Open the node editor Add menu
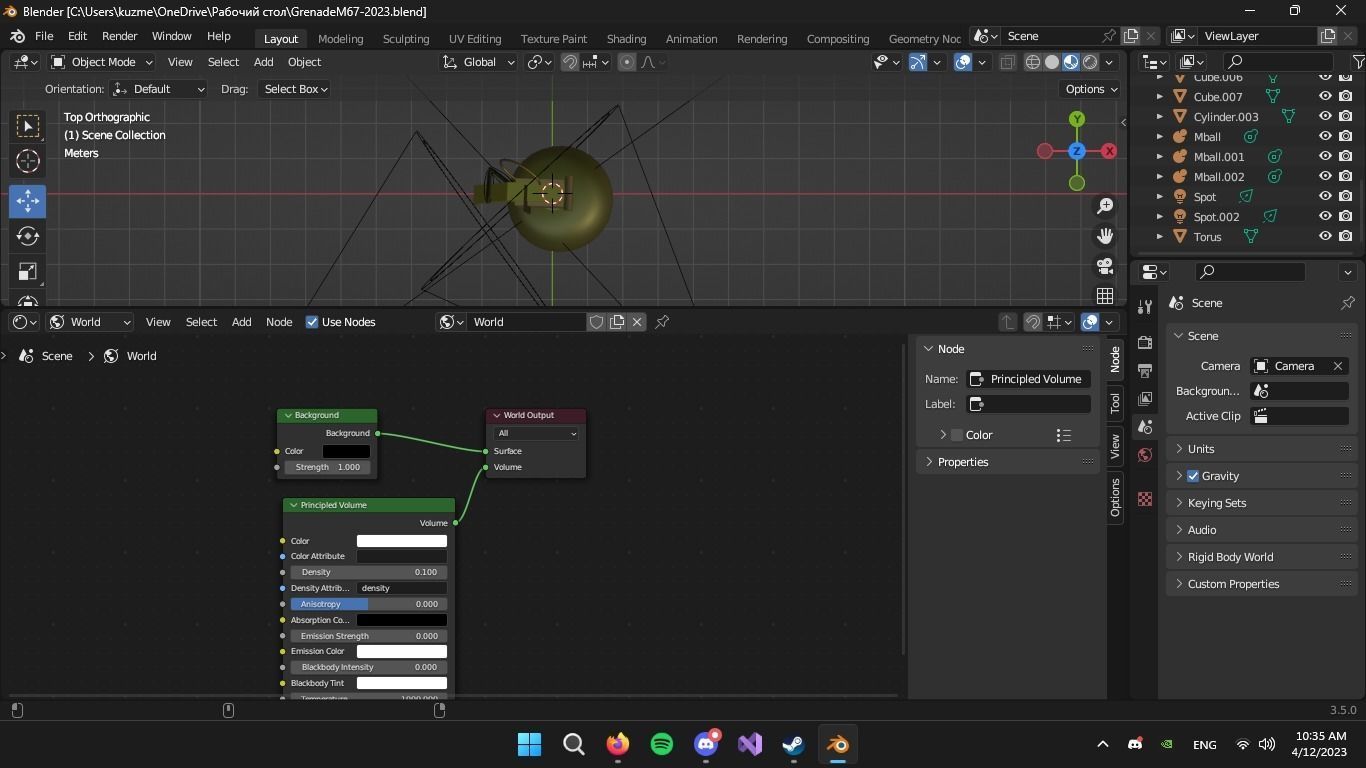The image size is (1366, 768). [x=242, y=322]
